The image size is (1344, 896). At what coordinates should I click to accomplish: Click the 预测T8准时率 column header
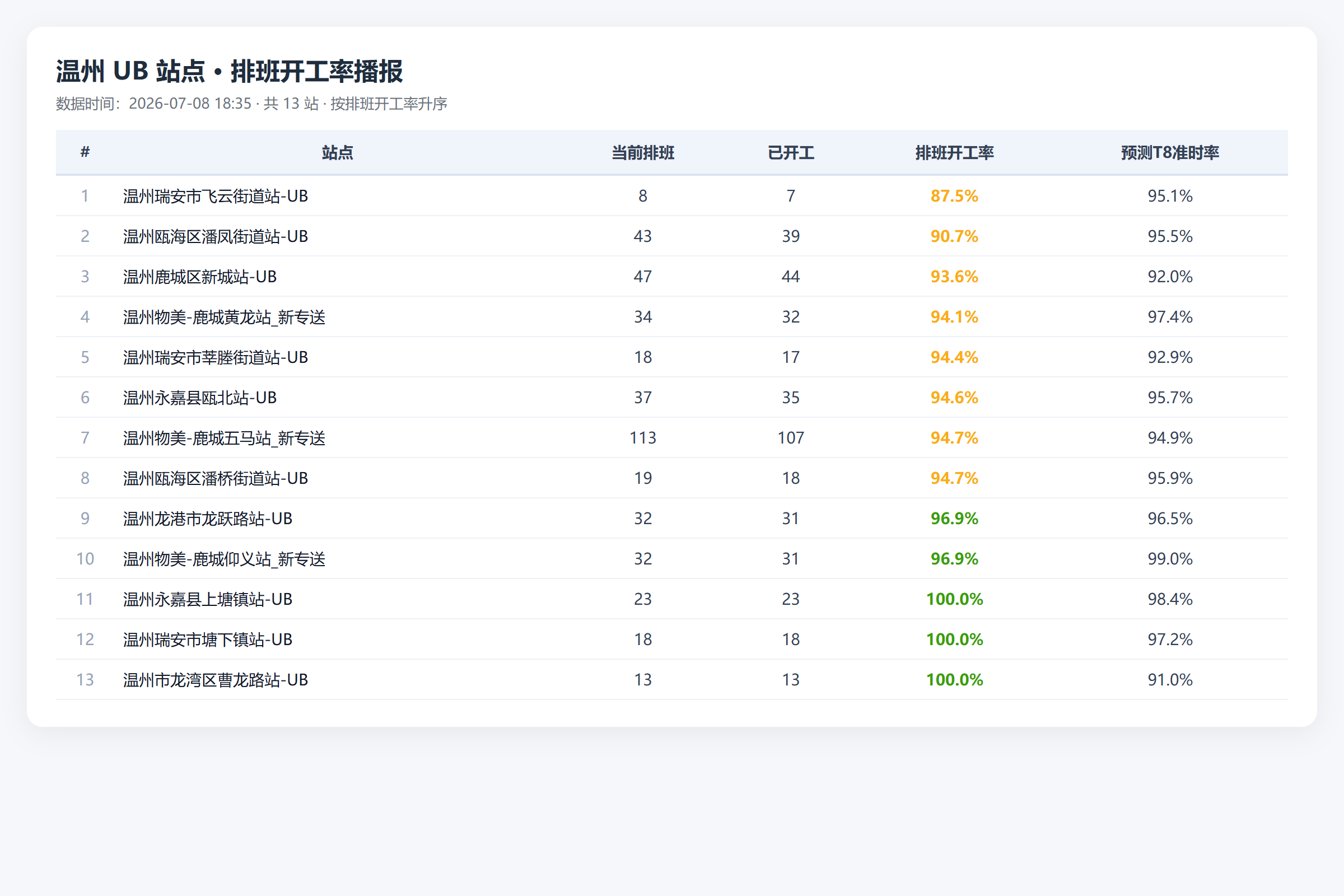(x=1170, y=152)
